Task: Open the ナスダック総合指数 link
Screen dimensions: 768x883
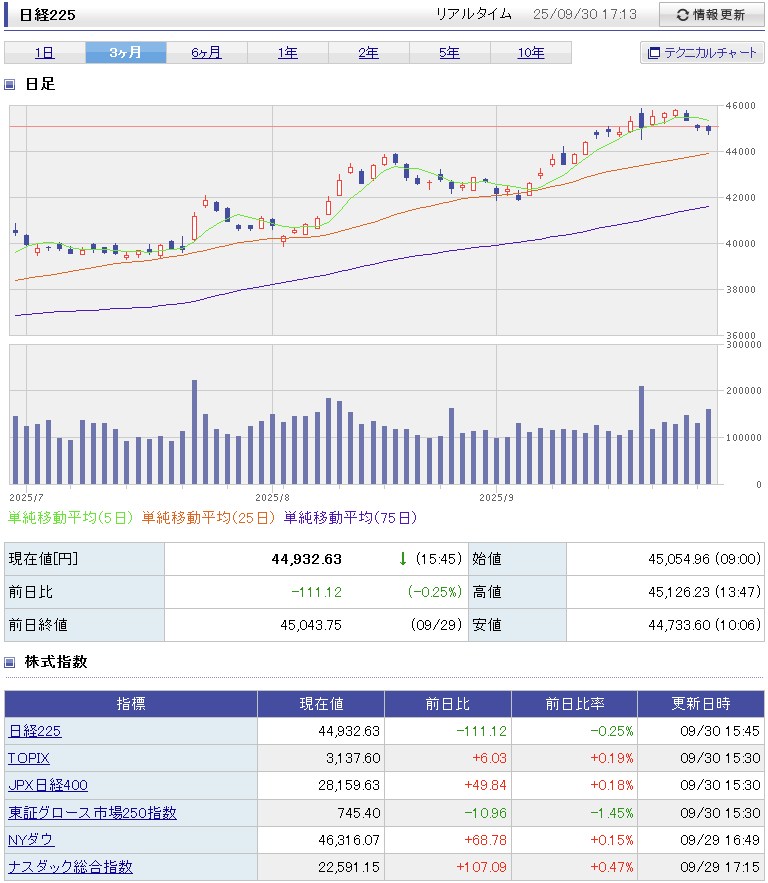Action: pos(70,867)
